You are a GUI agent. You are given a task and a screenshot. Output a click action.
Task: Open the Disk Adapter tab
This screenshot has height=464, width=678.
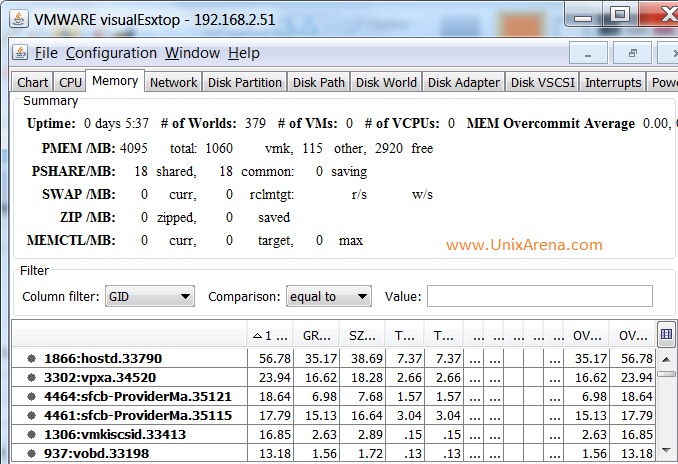pyautogui.click(x=464, y=82)
